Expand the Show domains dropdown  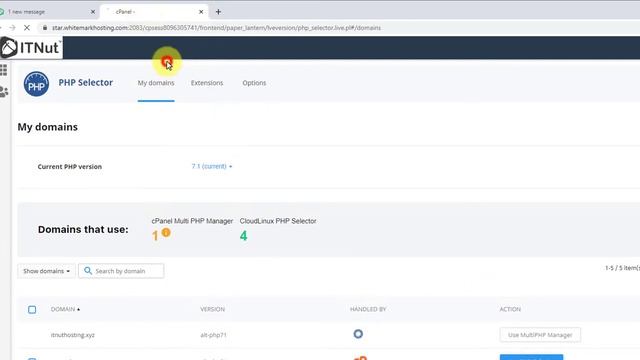pyautogui.click(x=47, y=271)
